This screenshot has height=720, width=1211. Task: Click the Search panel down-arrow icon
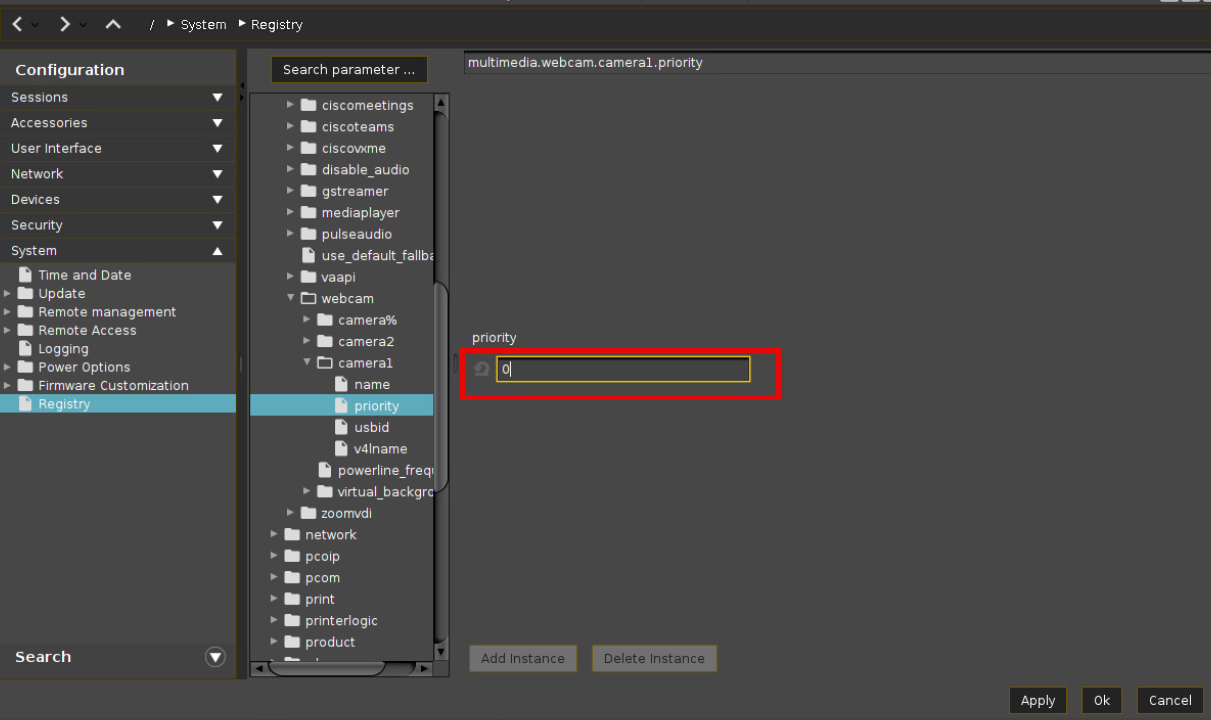pos(215,657)
